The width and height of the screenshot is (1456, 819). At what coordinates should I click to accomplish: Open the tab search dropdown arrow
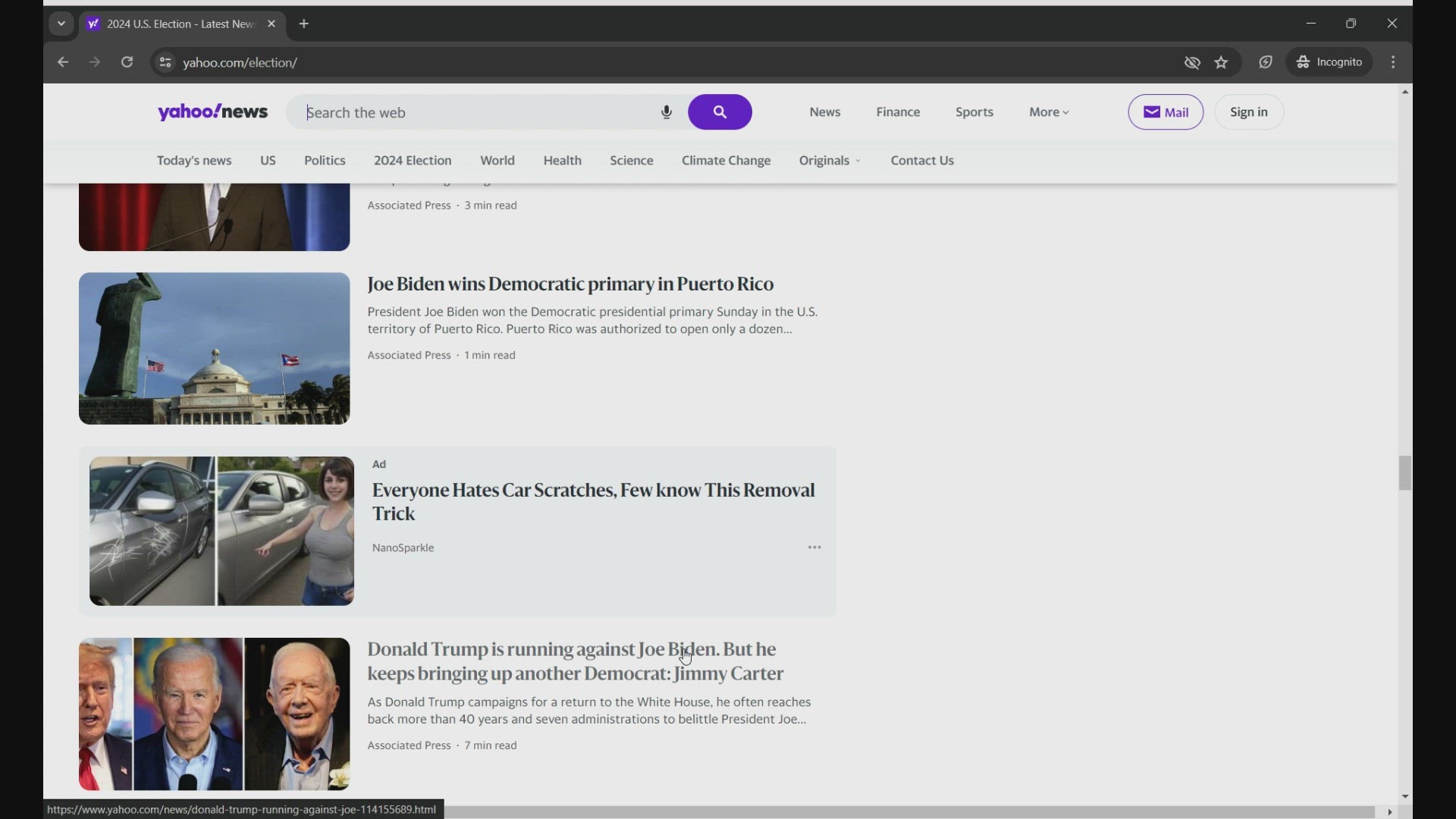[61, 24]
